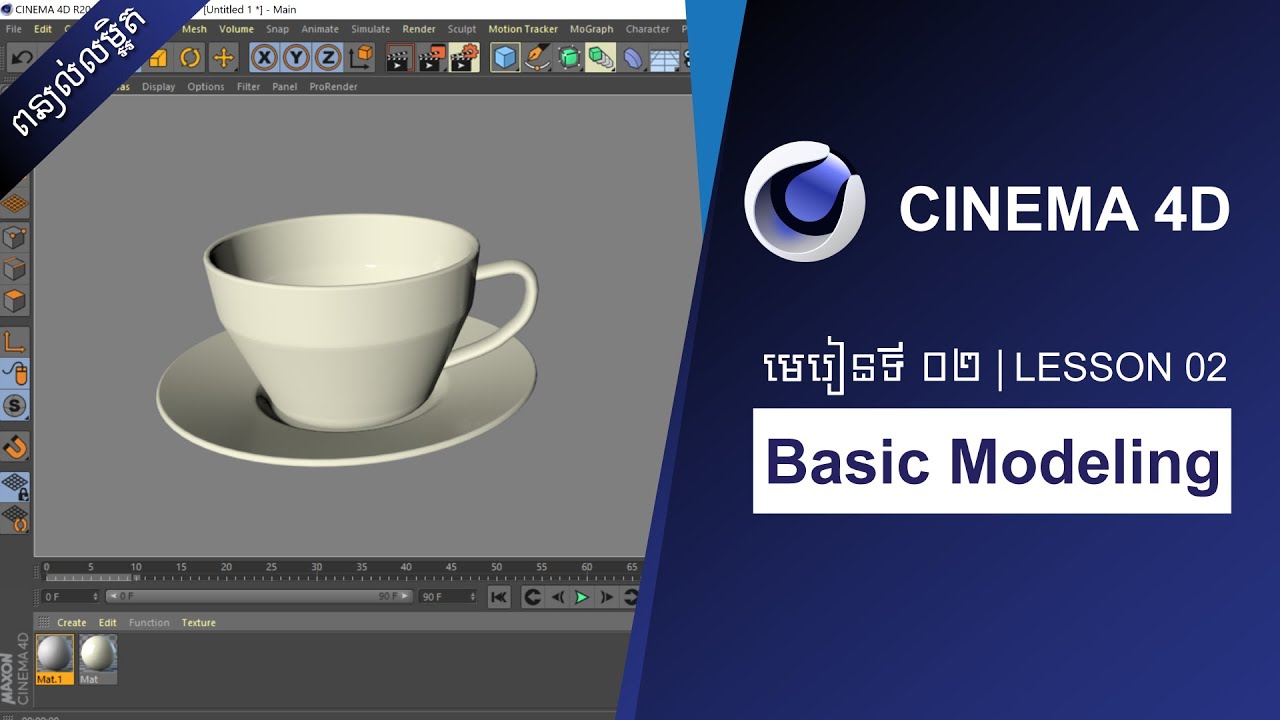Click the 90 F end frame field
Viewport: 1280px width, 720px height.
(x=448, y=596)
